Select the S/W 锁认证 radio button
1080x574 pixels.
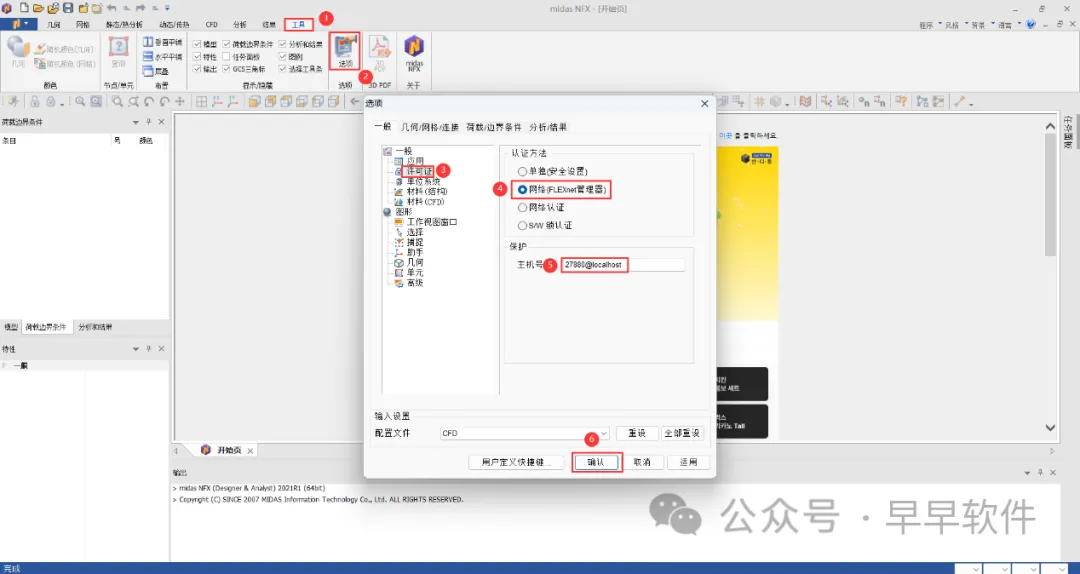point(522,225)
